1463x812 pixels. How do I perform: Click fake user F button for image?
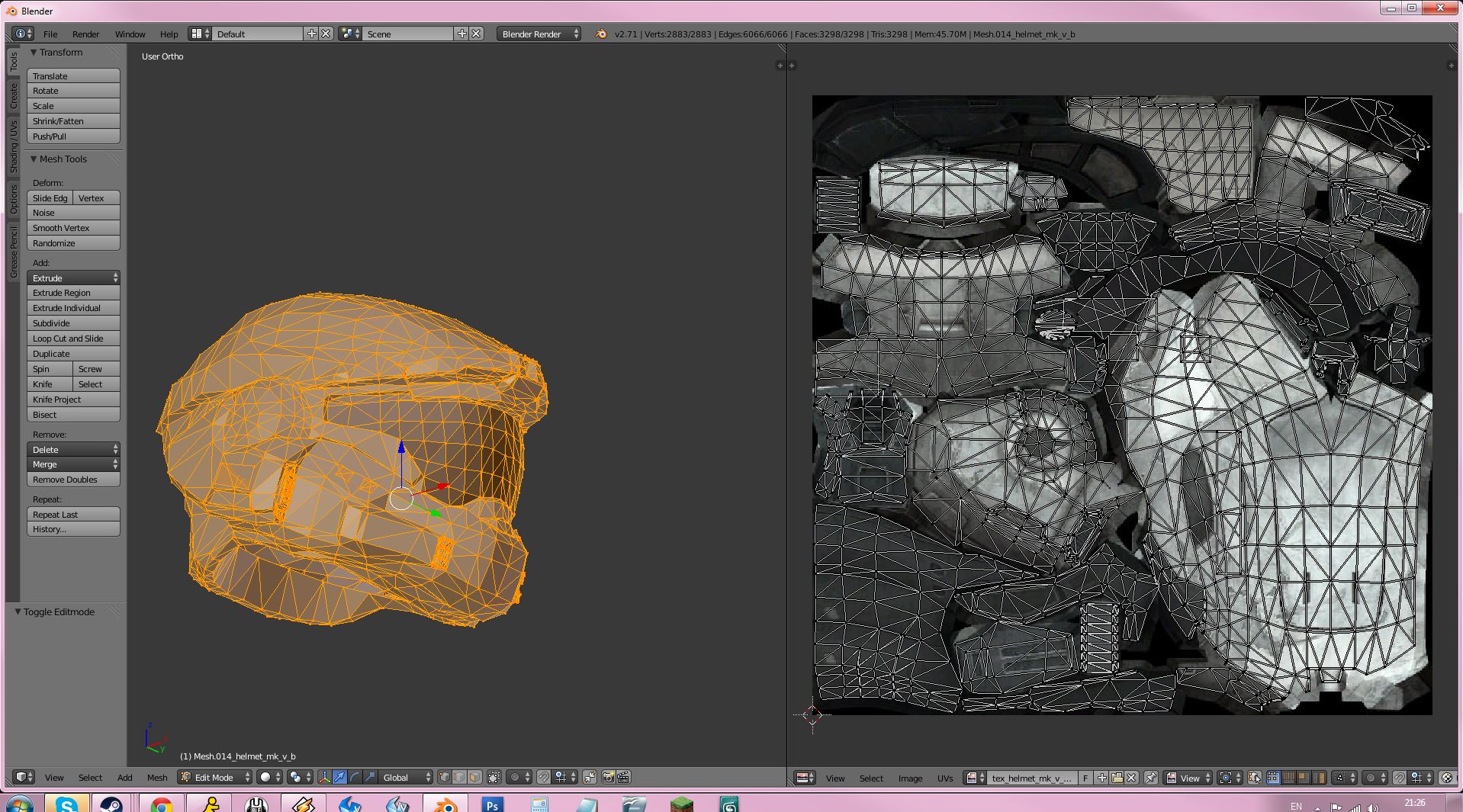1085,778
